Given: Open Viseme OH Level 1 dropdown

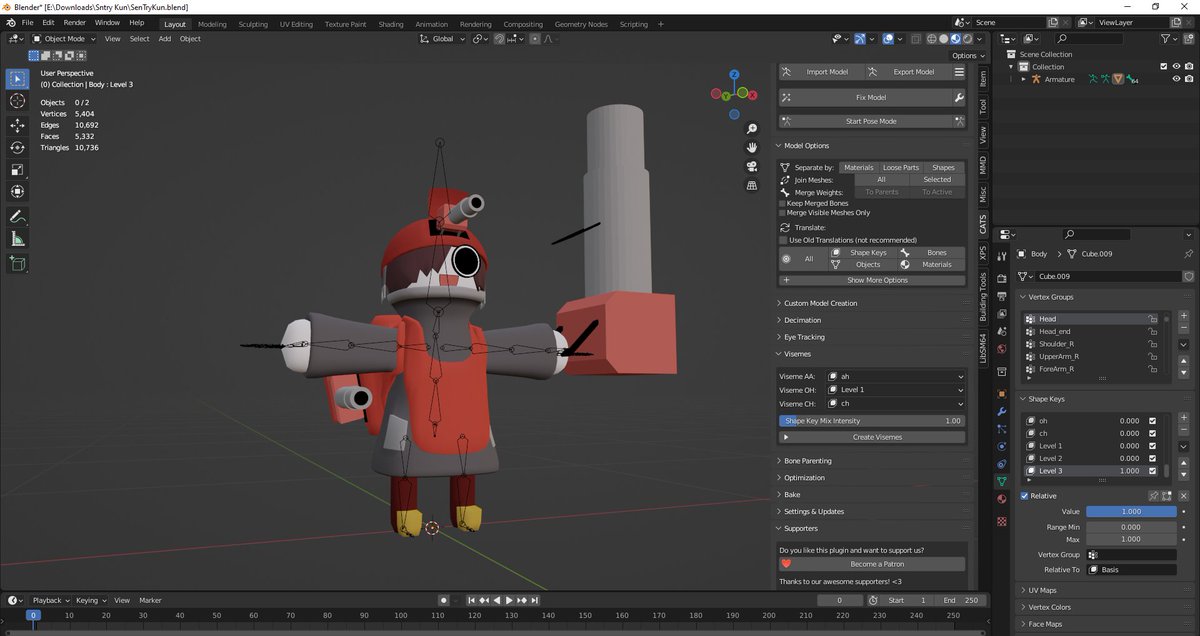Looking at the screenshot, I should pyautogui.click(x=896, y=390).
